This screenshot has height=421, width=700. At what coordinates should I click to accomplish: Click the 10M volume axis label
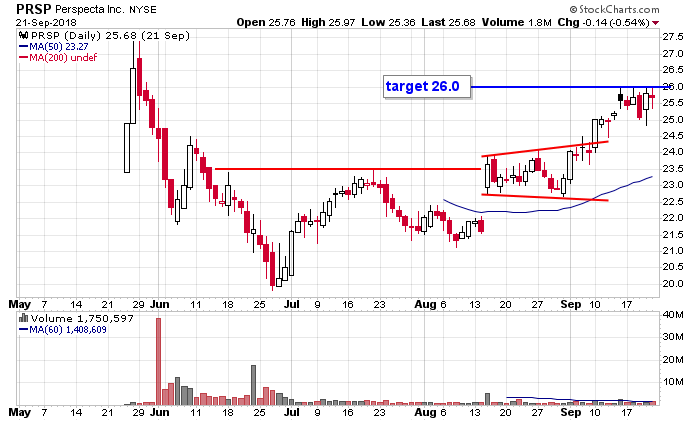click(x=673, y=382)
